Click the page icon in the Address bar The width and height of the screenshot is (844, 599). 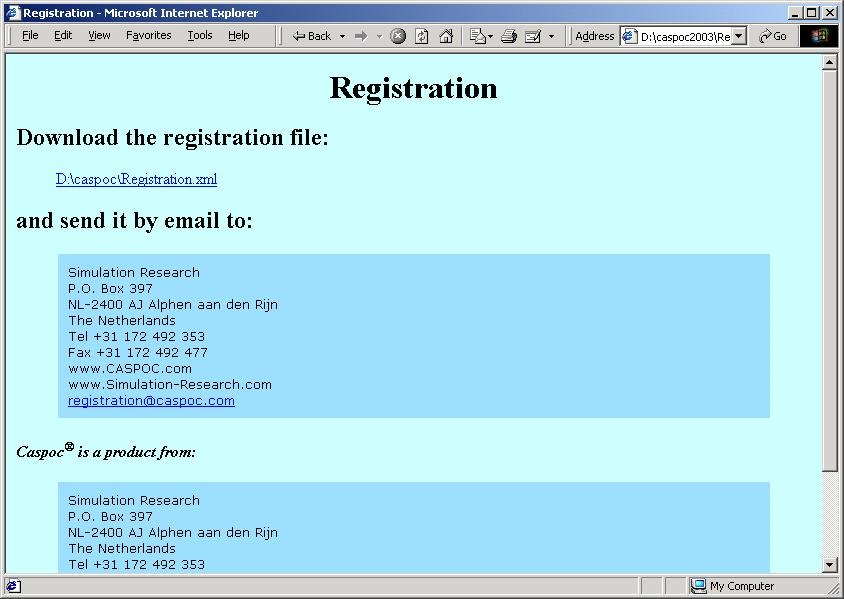pos(629,36)
